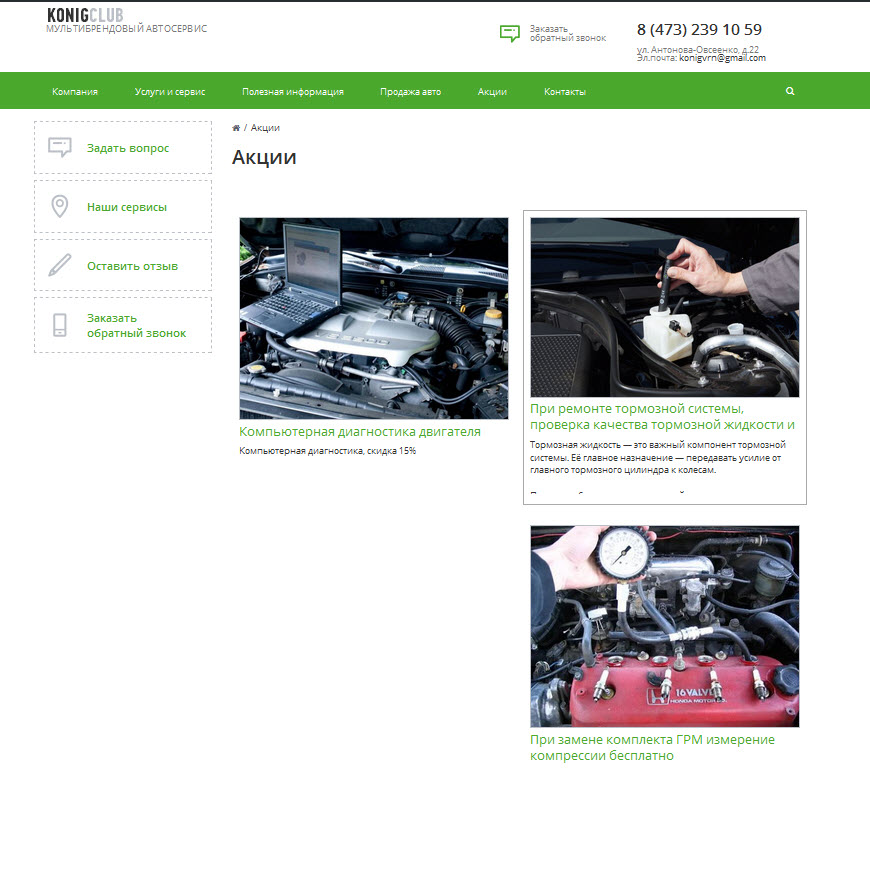Click the phone icon beside sidebar Заказать обратный звонок
The width and height of the screenshot is (870, 869).
[x=60, y=325]
